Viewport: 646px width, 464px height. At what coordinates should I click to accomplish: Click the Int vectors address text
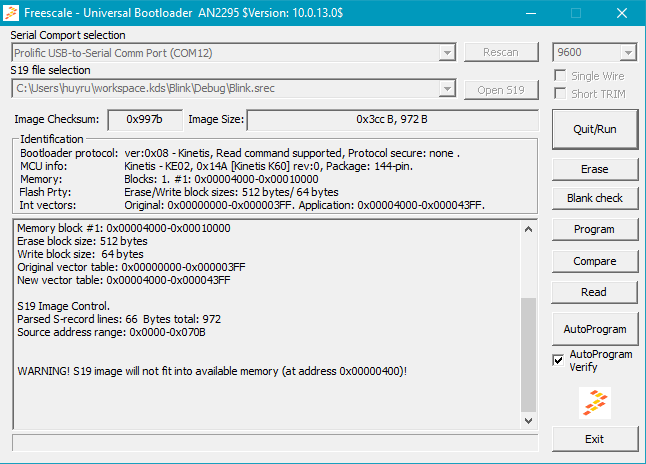[x=304, y=205]
